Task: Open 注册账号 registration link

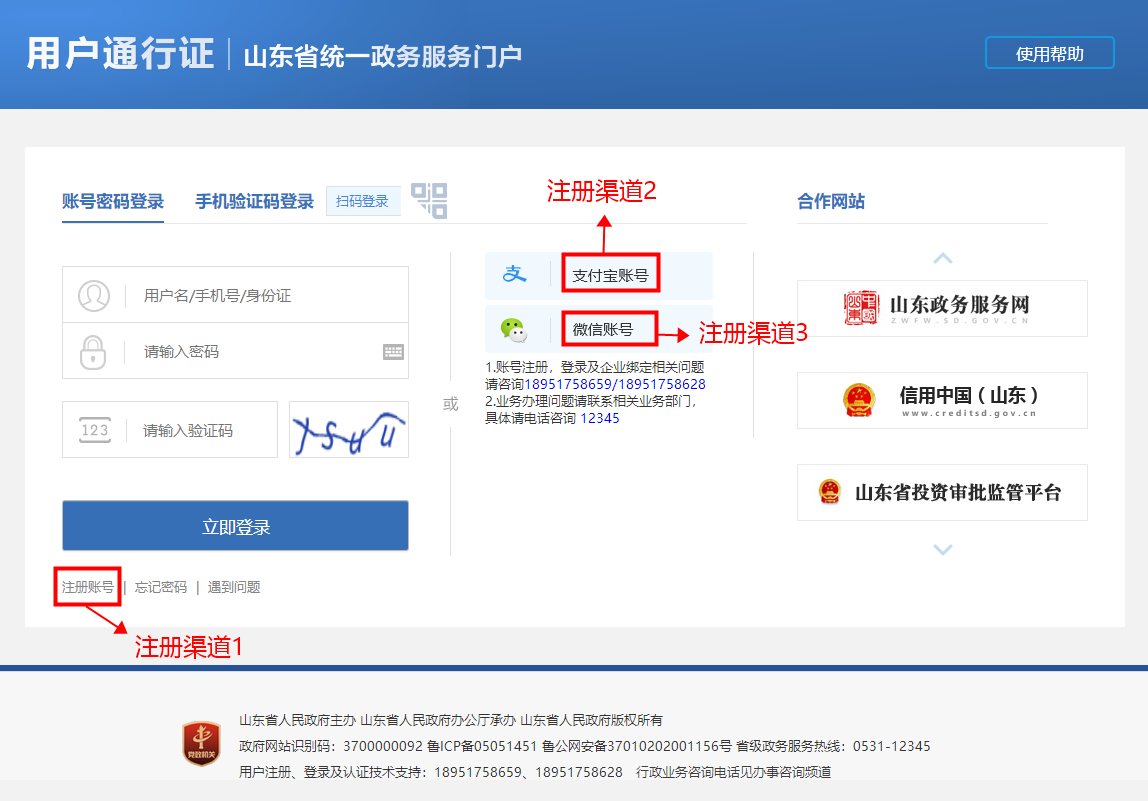Action: tap(87, 587)
